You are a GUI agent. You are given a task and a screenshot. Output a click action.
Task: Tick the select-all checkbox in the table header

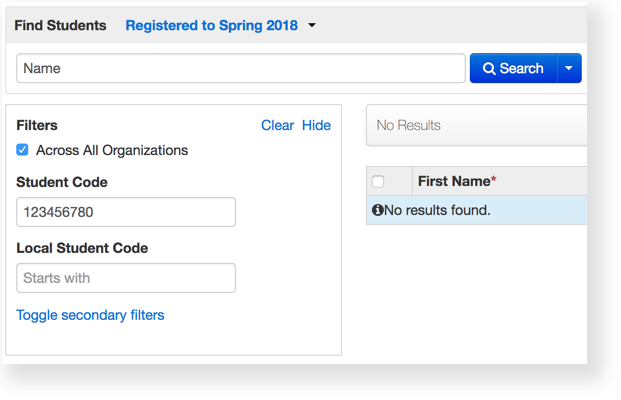pos(378,182)
